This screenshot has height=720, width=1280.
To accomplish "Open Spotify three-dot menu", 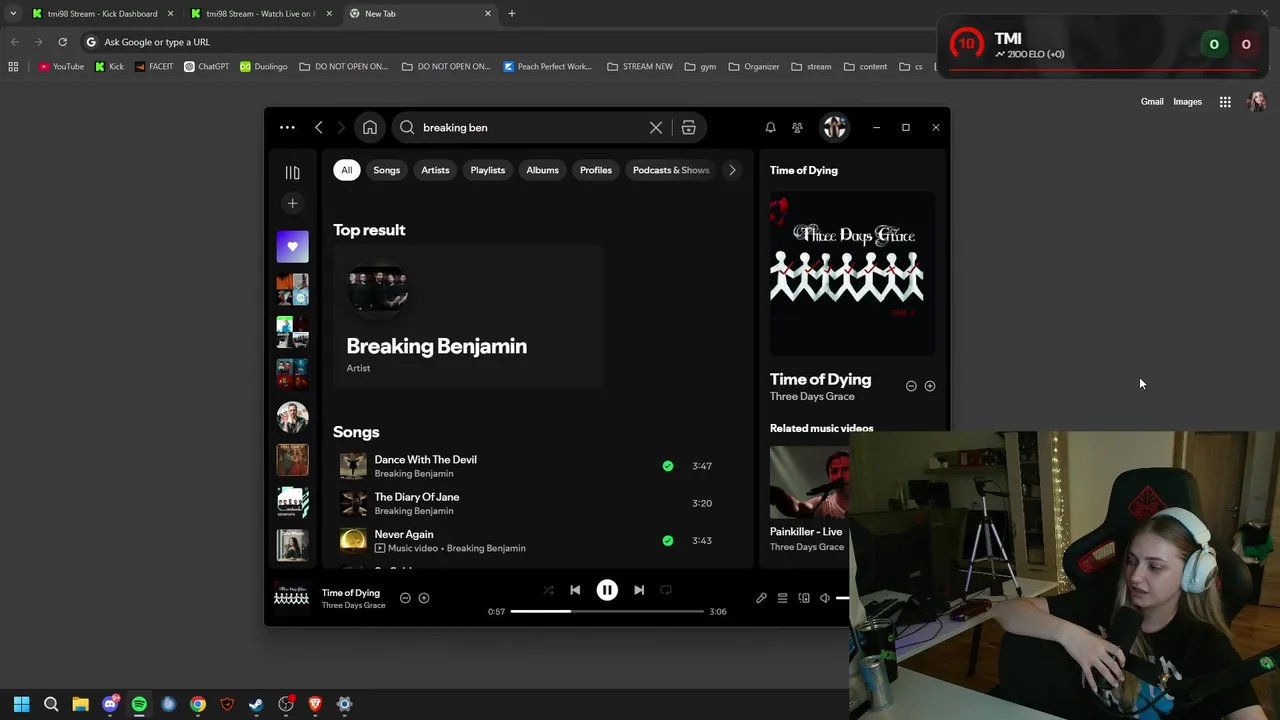I will click(287, 127).
